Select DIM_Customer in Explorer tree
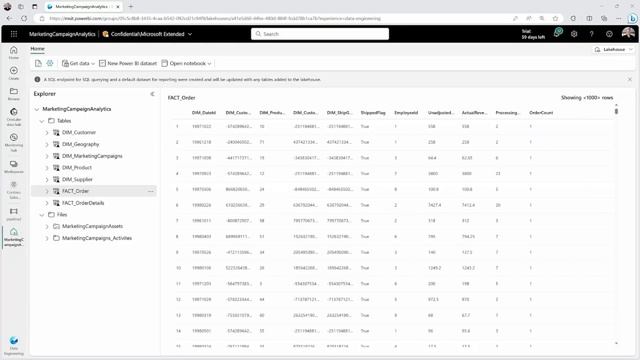The image size is (640, 360). 79,133
